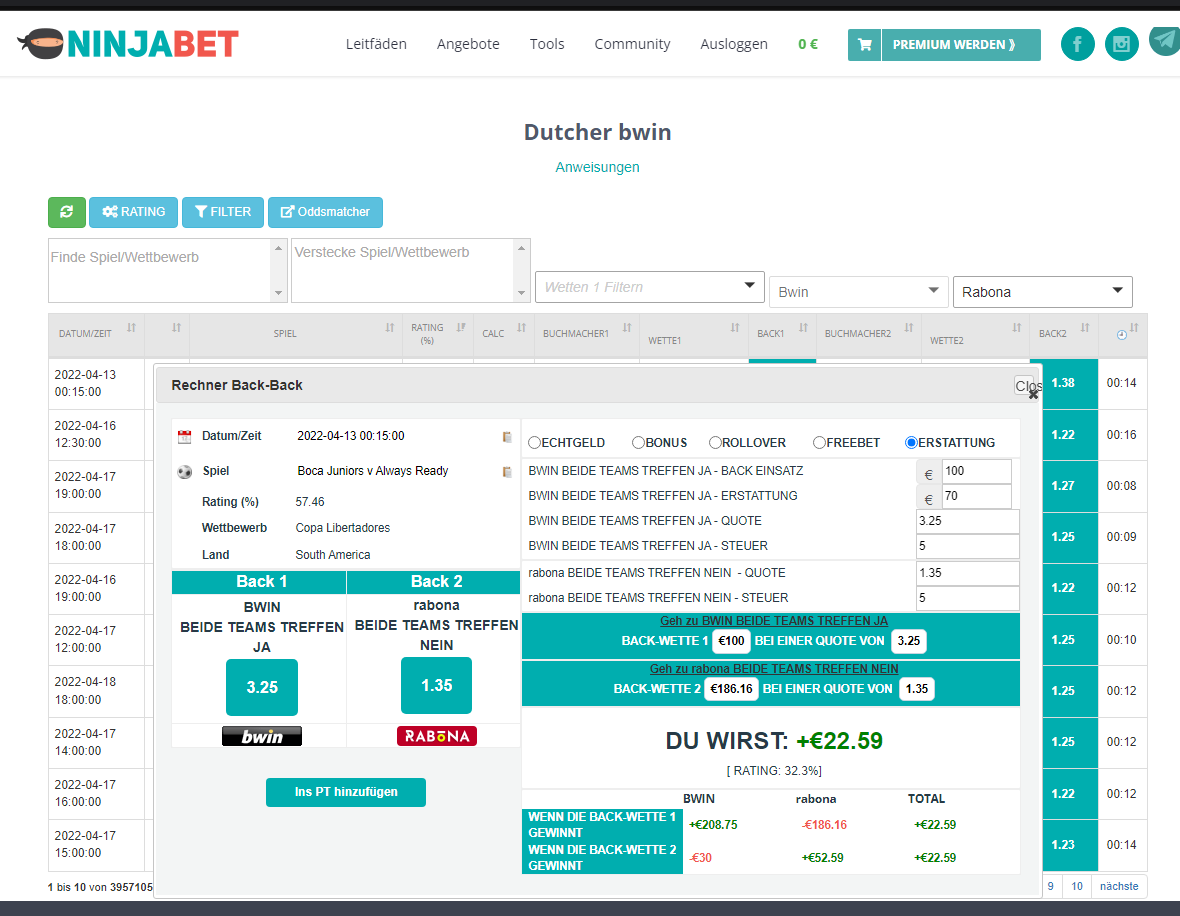The image size is (1180, 916).
Task: Sort by the BACK2 column arrows
Action: coord(1084,327)
